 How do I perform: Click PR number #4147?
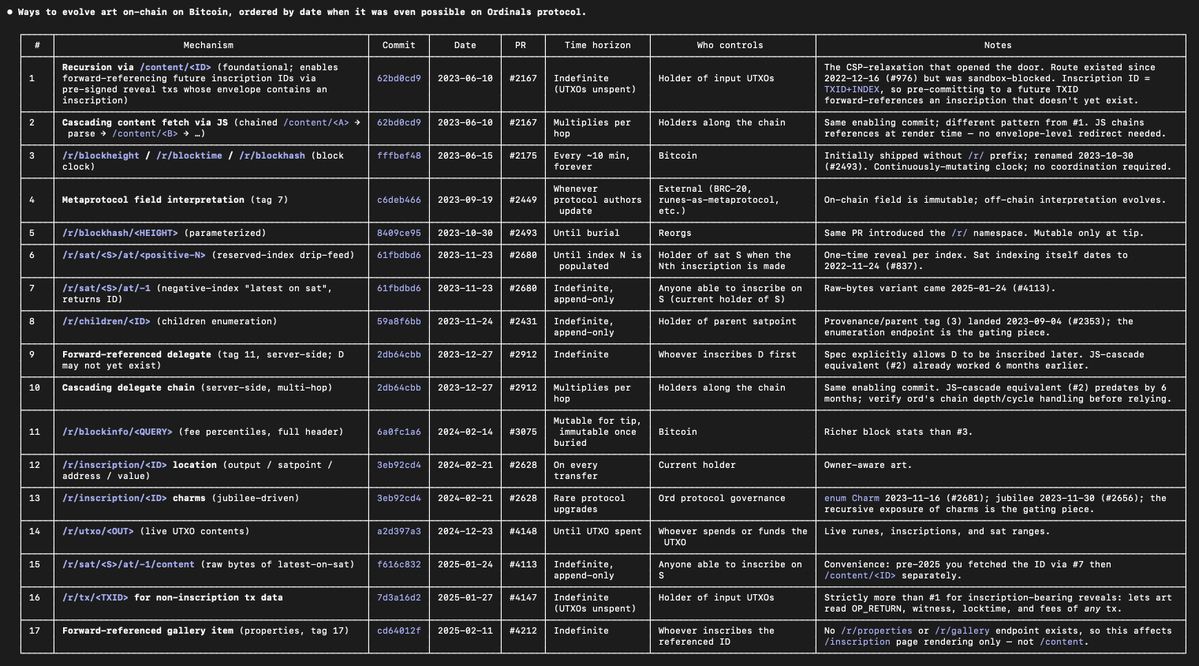[523, 598]
